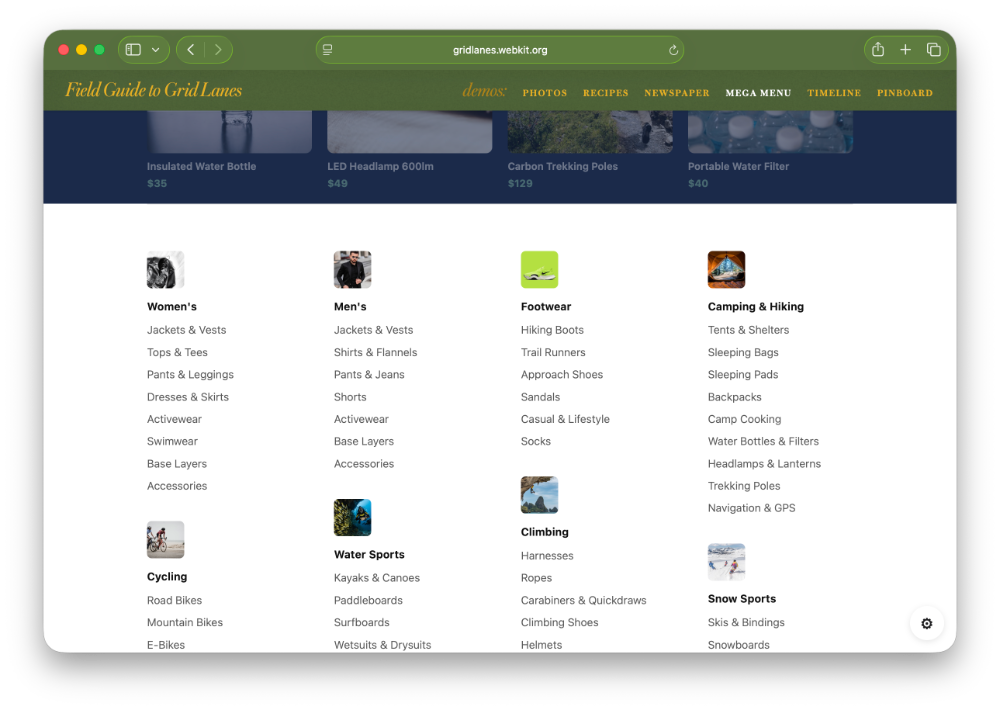
Task: Open the settings gear button
Action: coord(927,623)
